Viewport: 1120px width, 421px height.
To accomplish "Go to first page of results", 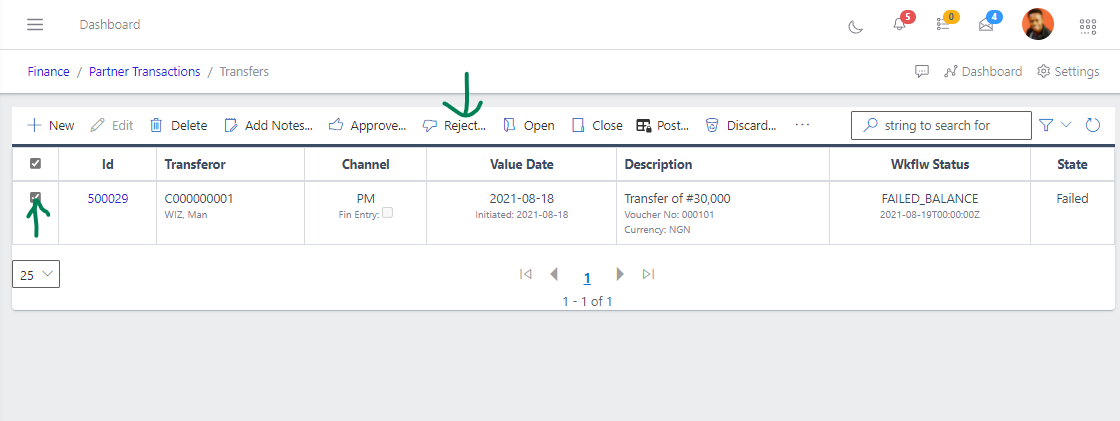I will [x=526, y=274].
